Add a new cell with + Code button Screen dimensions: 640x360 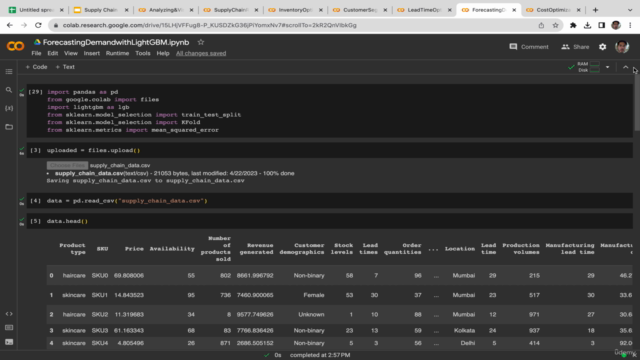coord(36,67)
